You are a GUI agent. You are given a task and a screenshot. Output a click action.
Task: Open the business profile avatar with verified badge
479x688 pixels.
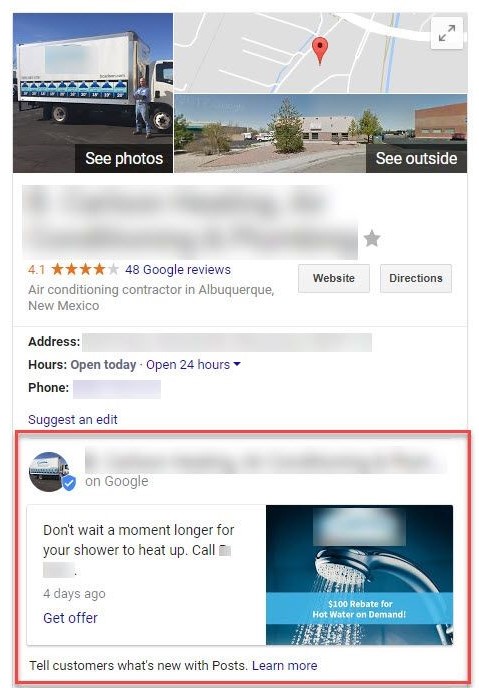pos(51,472)
